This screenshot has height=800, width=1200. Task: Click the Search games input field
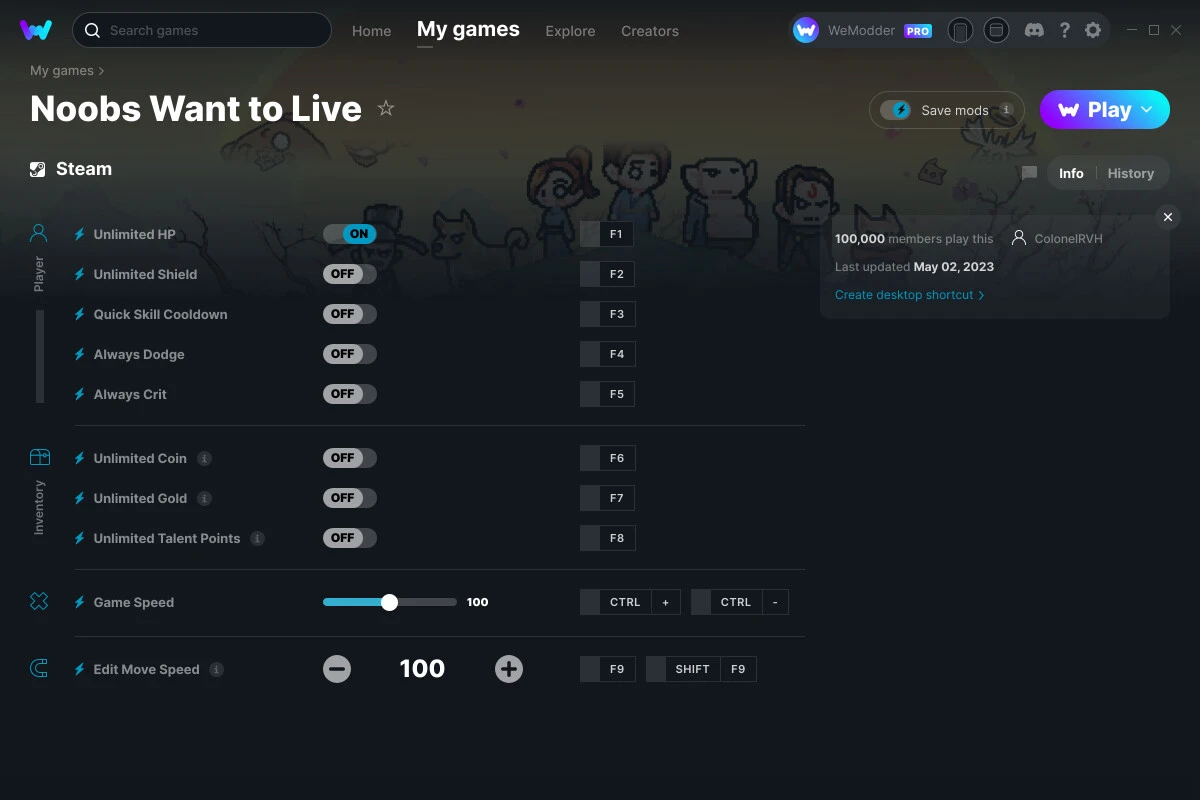pyautogui.click(x=202, y=30)
